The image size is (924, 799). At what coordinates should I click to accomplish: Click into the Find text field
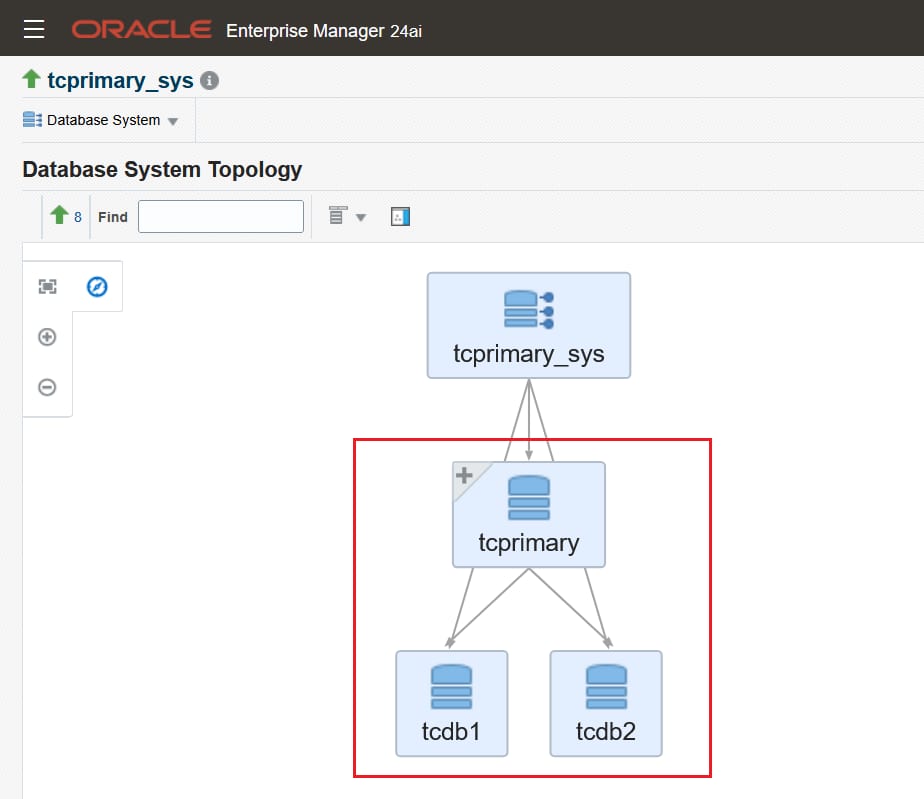(x=220, y=217)
